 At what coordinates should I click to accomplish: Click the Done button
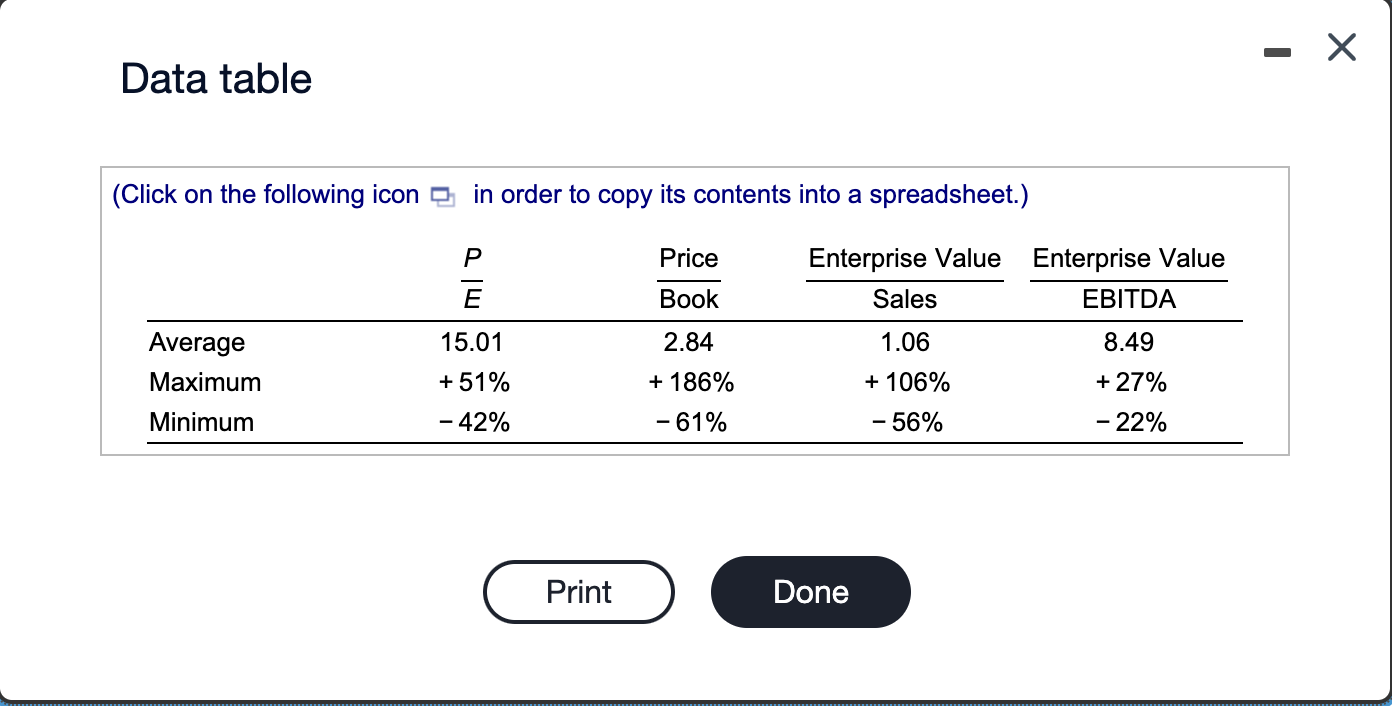(811, 592)
